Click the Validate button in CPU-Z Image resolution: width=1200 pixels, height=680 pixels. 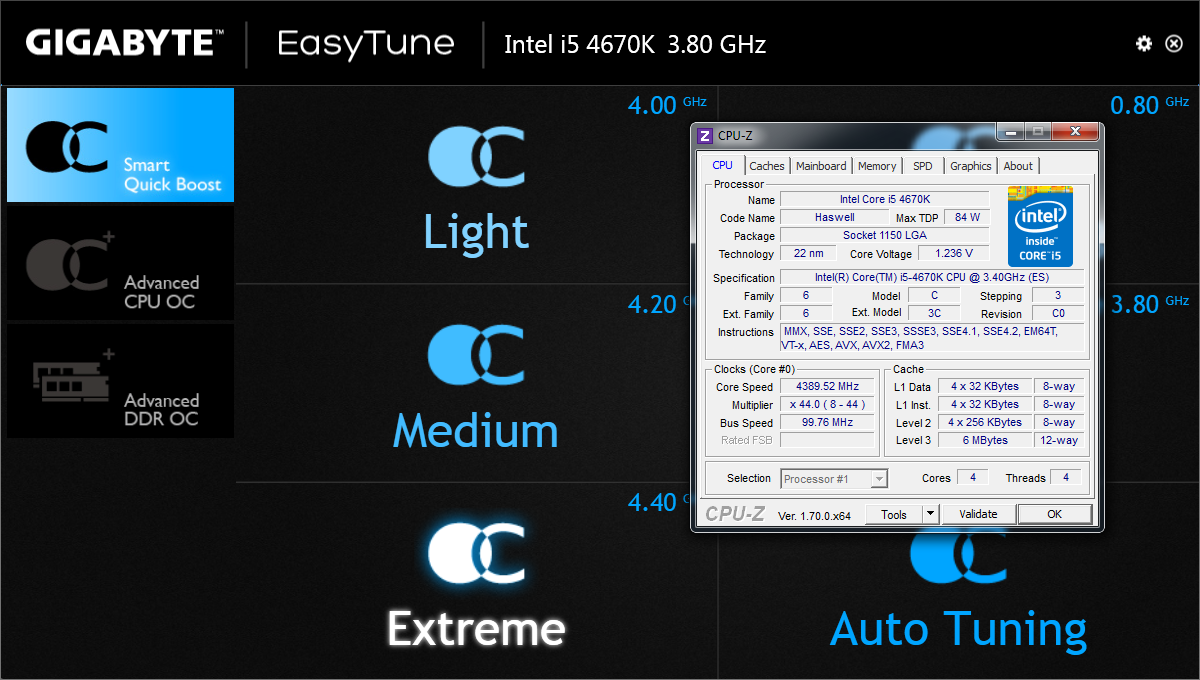tap(978, 514)
